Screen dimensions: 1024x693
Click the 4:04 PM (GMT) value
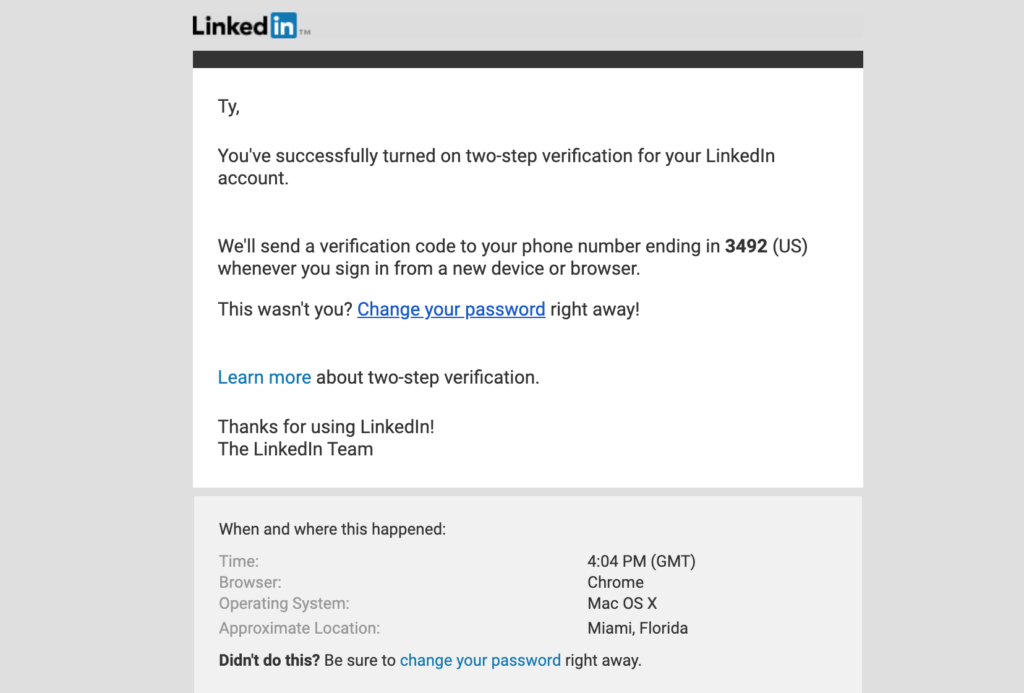641,561
